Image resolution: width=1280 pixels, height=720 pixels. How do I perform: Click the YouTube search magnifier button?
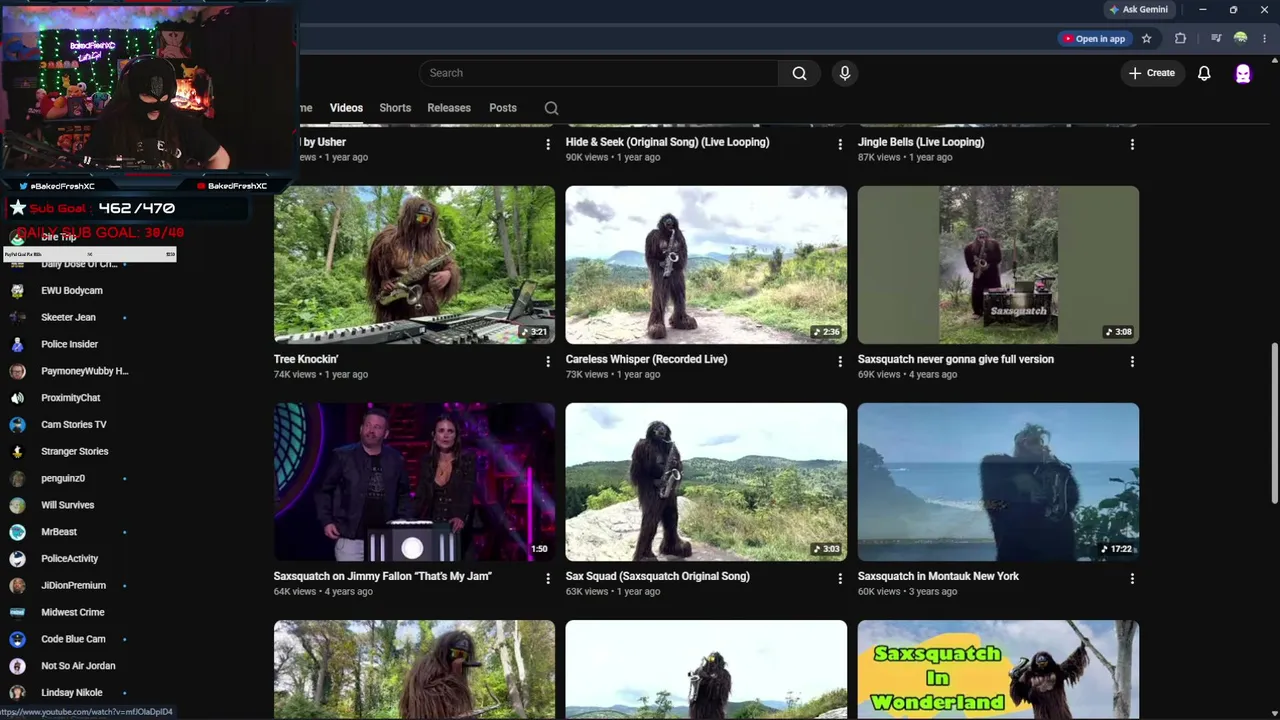click(799, 73)
